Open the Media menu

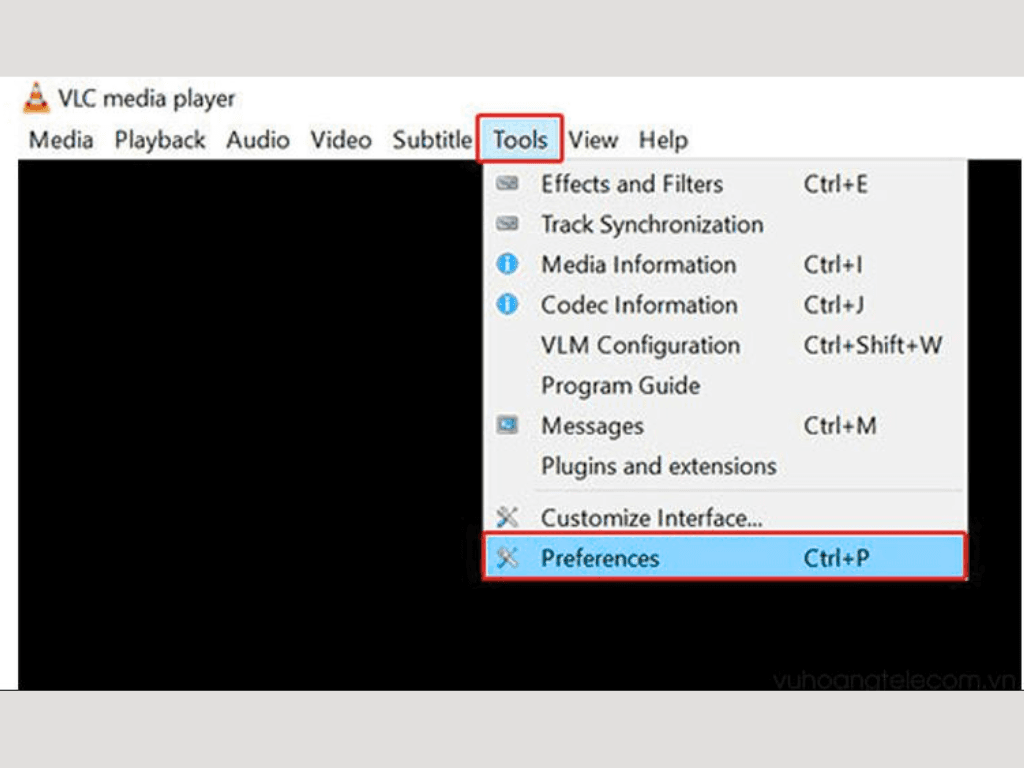[61, 140]
